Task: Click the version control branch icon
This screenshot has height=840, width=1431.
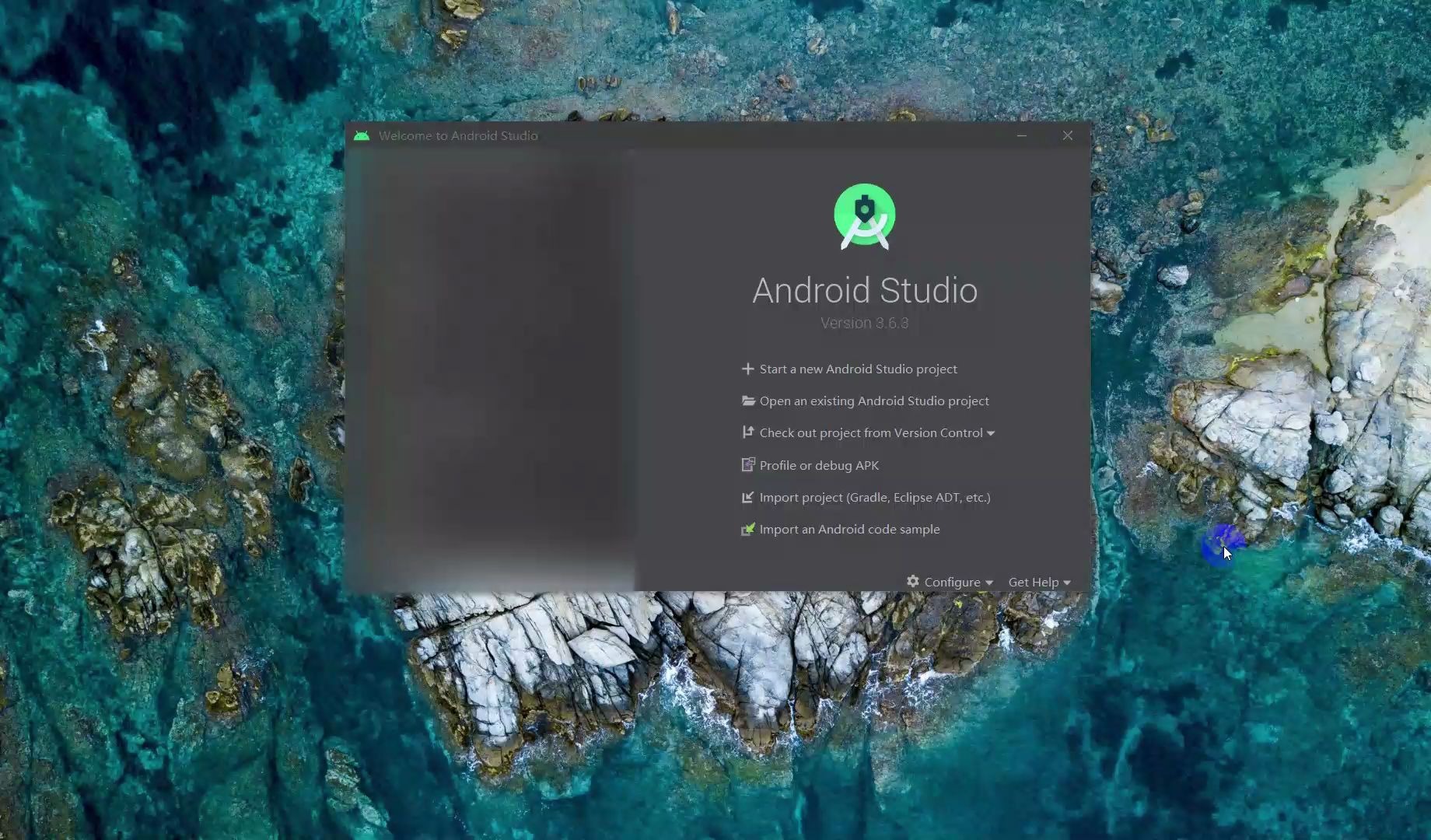Action: click(748, 432)
